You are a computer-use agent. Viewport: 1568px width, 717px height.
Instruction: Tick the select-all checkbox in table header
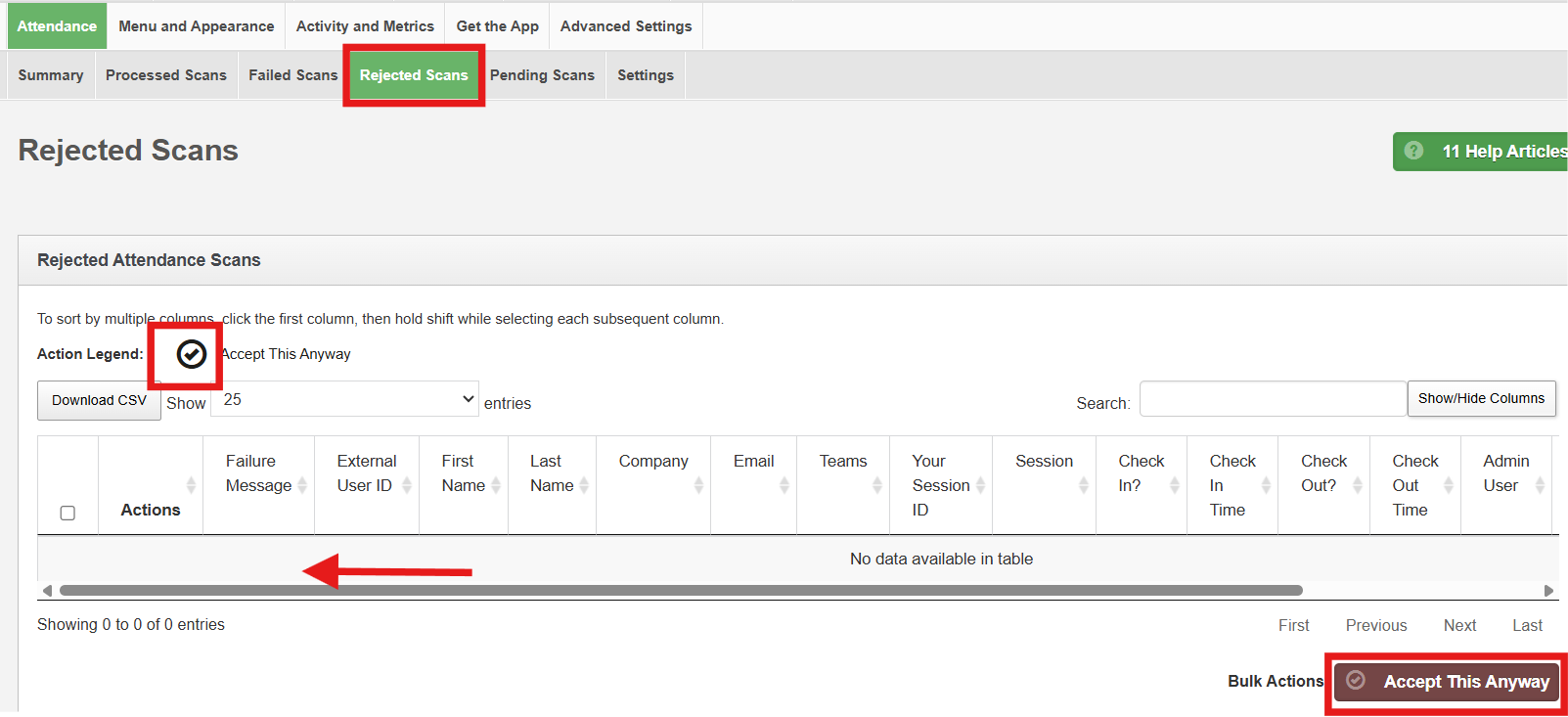click(67, 513)
